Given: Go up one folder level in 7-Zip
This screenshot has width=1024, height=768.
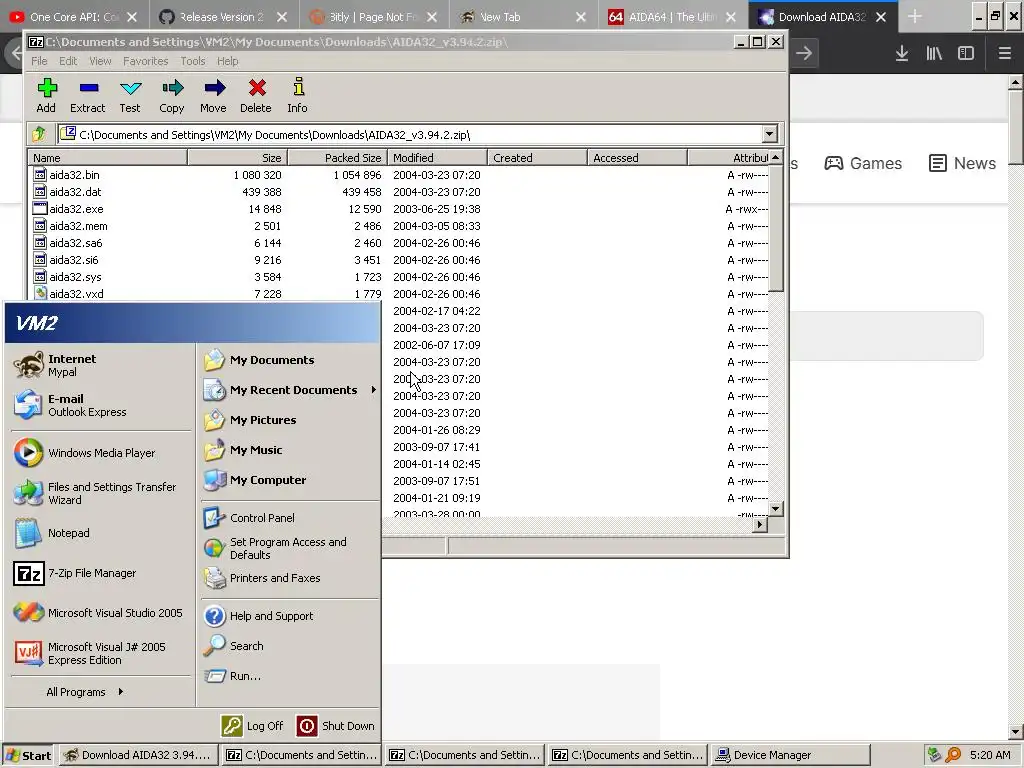Looking at the screenshot, I should pyautogui.click(x=39, y=135).
